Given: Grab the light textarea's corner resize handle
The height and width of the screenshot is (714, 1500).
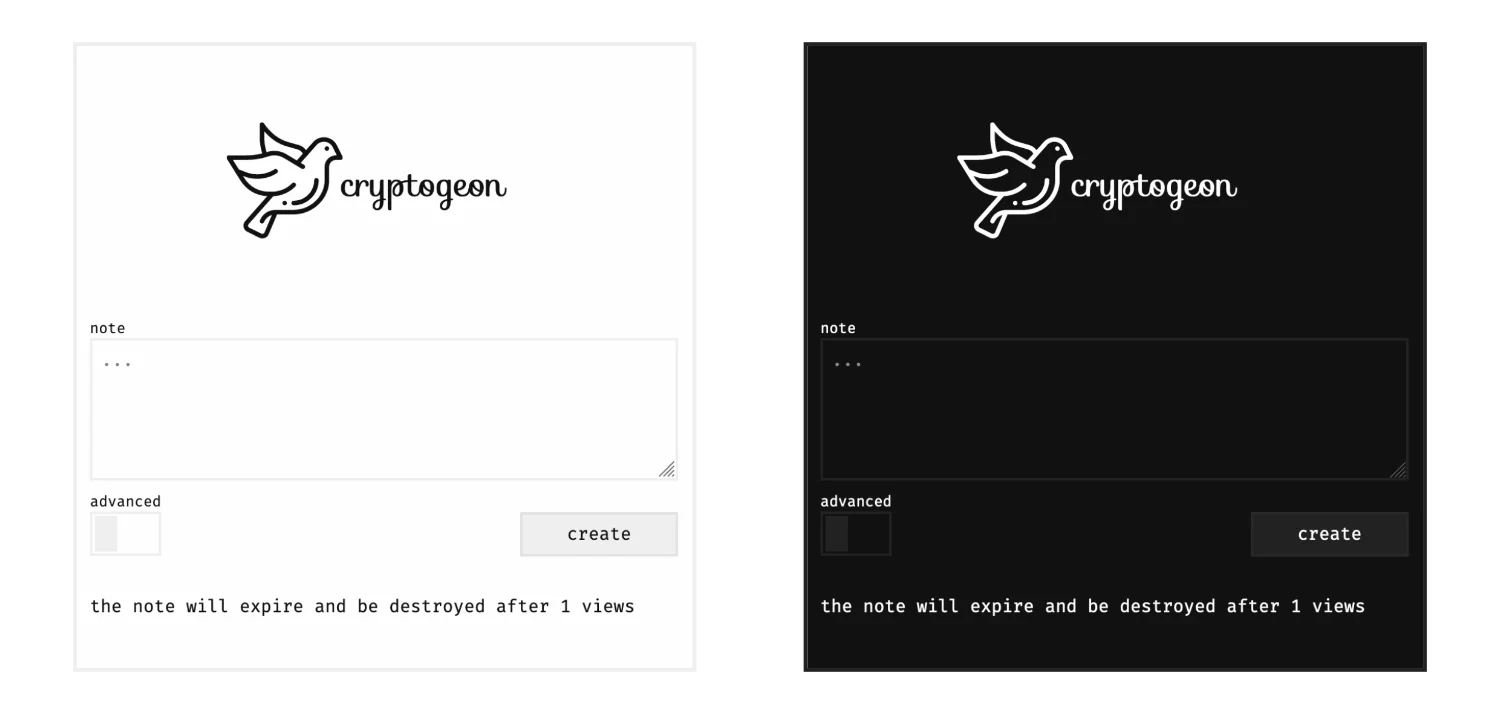Looking at the screenshot, I should click(667, 469).
